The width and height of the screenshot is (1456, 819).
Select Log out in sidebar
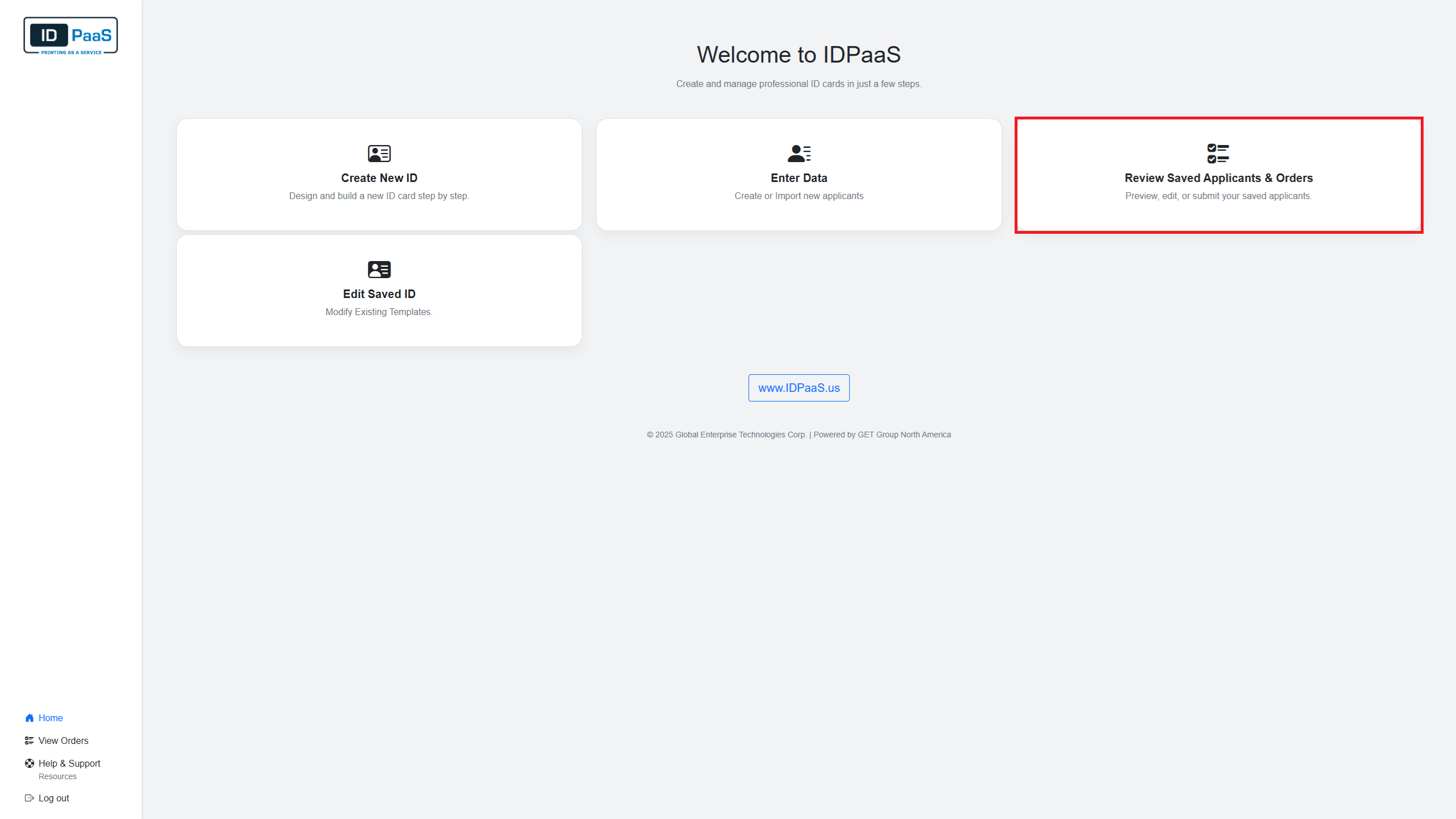[53, 798]
